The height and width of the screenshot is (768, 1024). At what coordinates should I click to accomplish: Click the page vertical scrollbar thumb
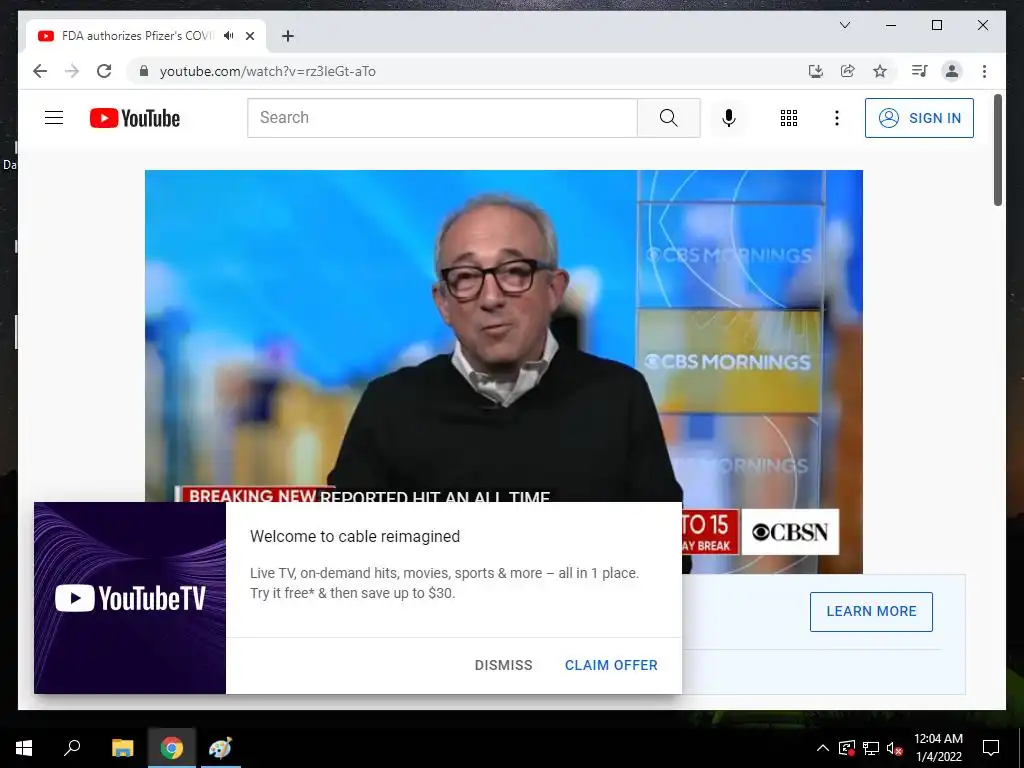(998, 150)
